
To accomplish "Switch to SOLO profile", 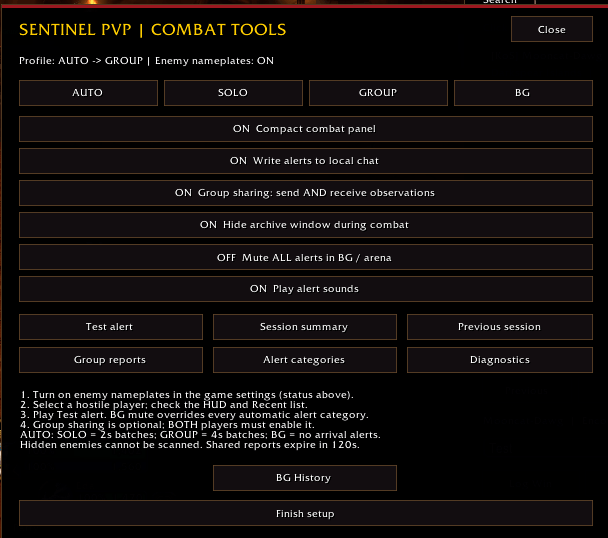I will coord(233,93).
